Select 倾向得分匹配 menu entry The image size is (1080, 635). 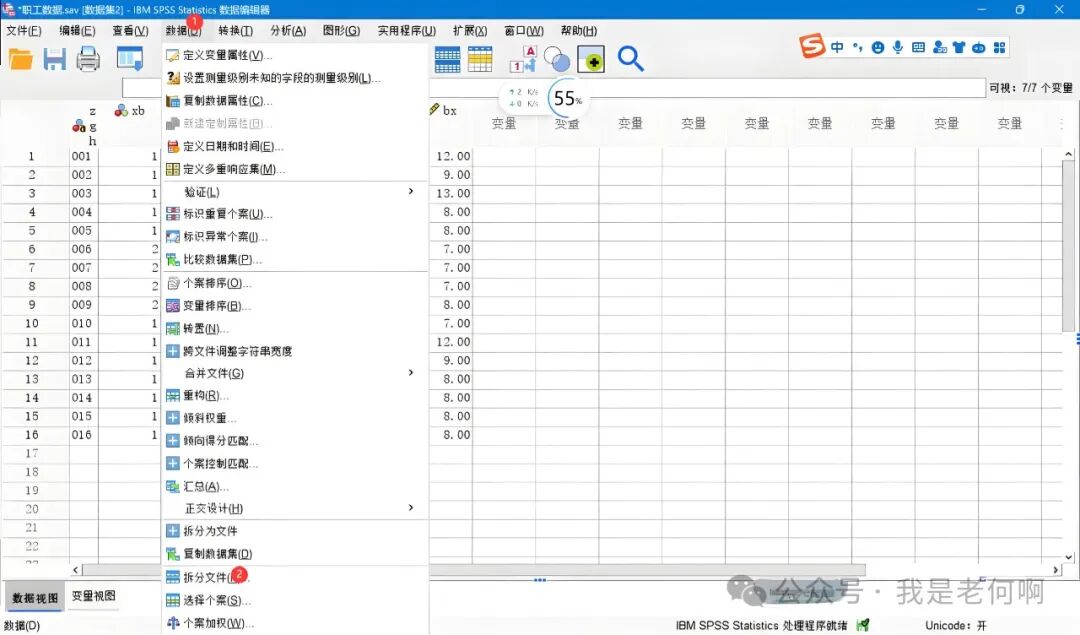pos(295,441)
